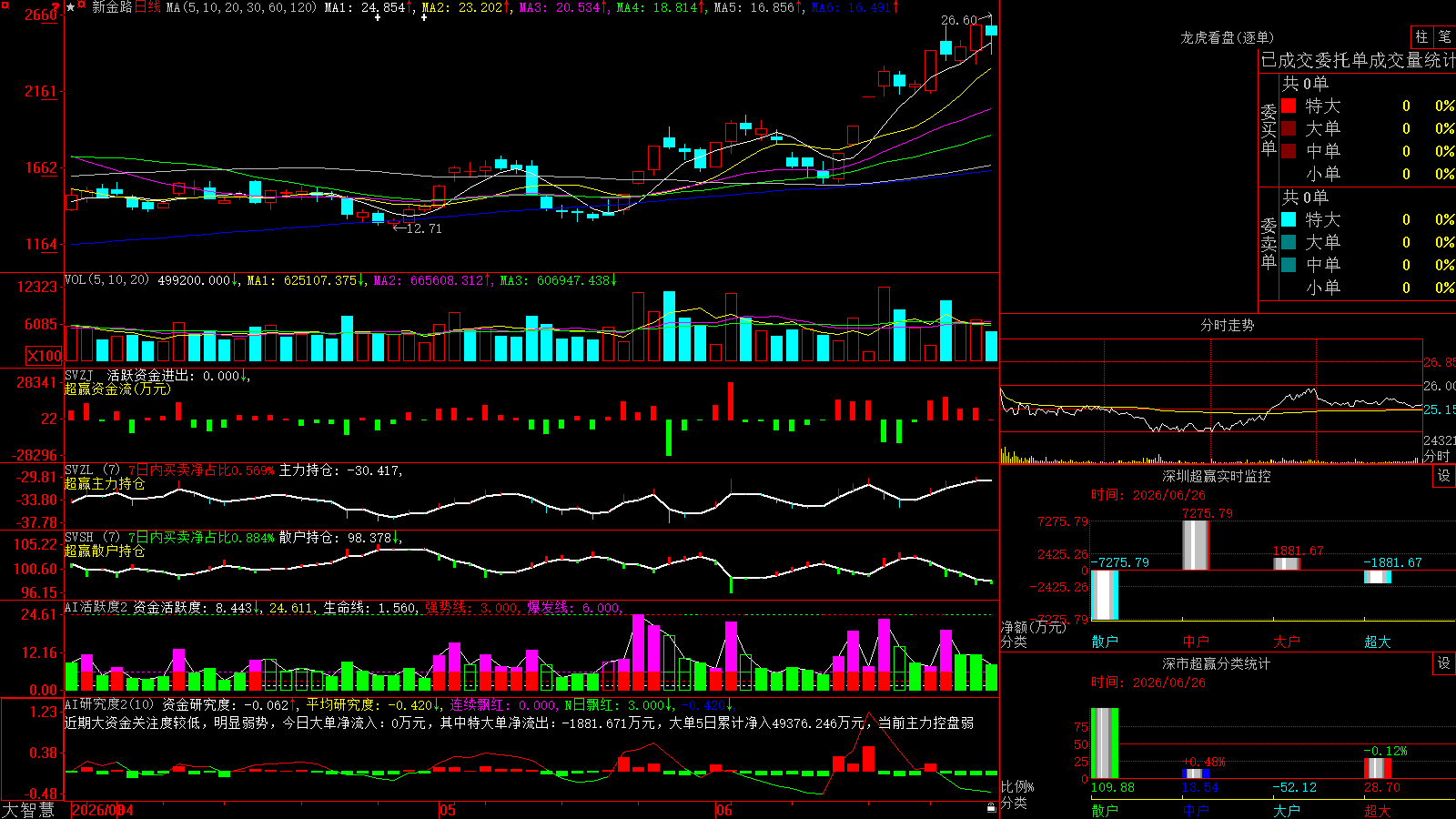Screen dimensions: 1456x819
Task: Click the red 特大 buy-order color swatch
Action: tap(1289, 106)
